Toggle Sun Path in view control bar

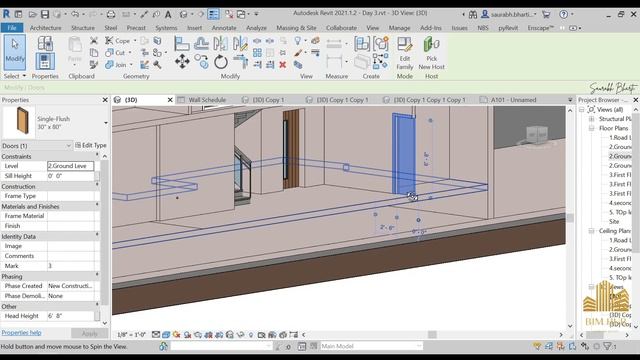pos(177,335)
